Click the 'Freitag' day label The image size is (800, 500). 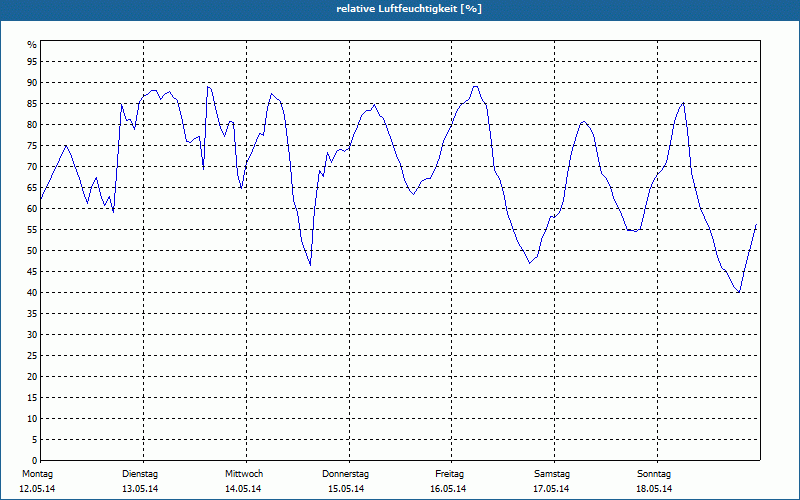(x=449, y=474)
